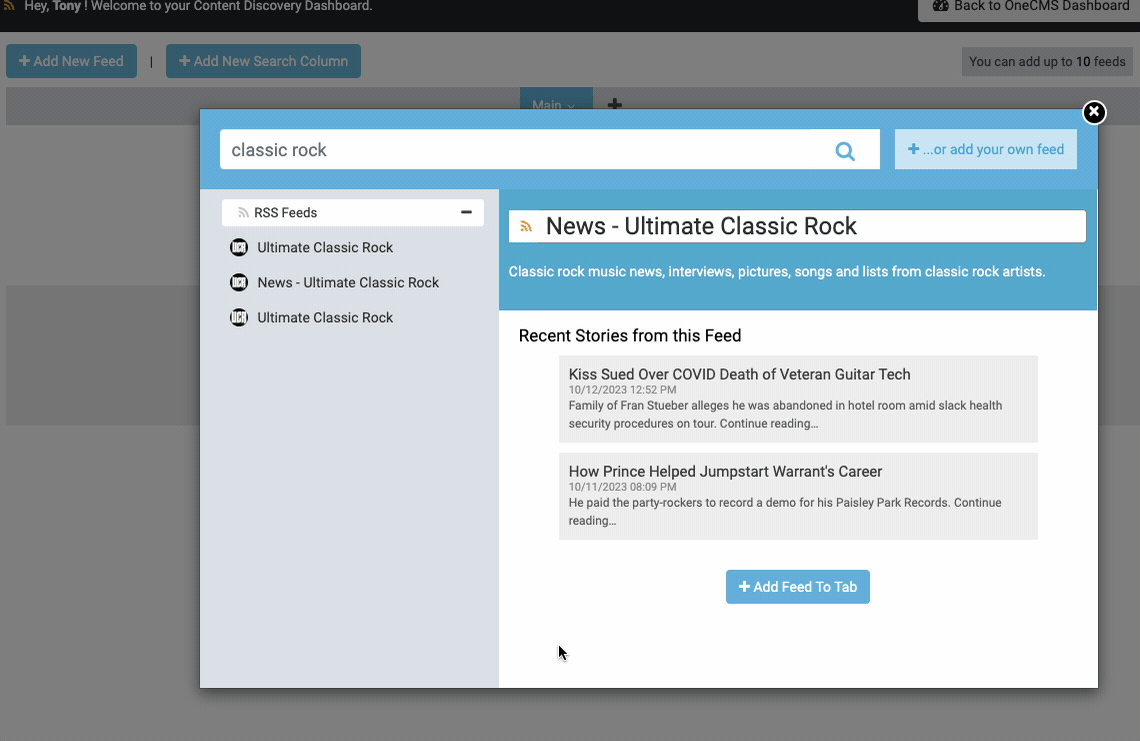
Task: Click the RSS icon in RSS Feeds header
Action: (x=244, y=213)
